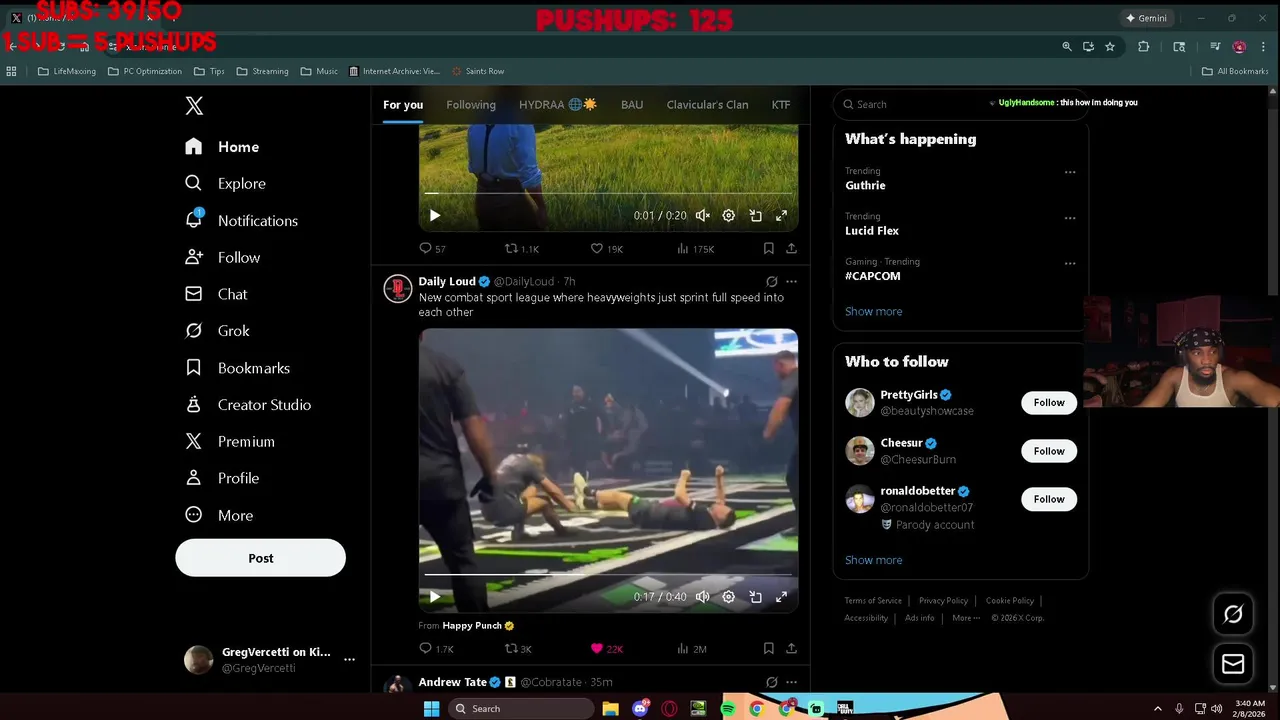Open Chat in sidebar

[216, 294]
